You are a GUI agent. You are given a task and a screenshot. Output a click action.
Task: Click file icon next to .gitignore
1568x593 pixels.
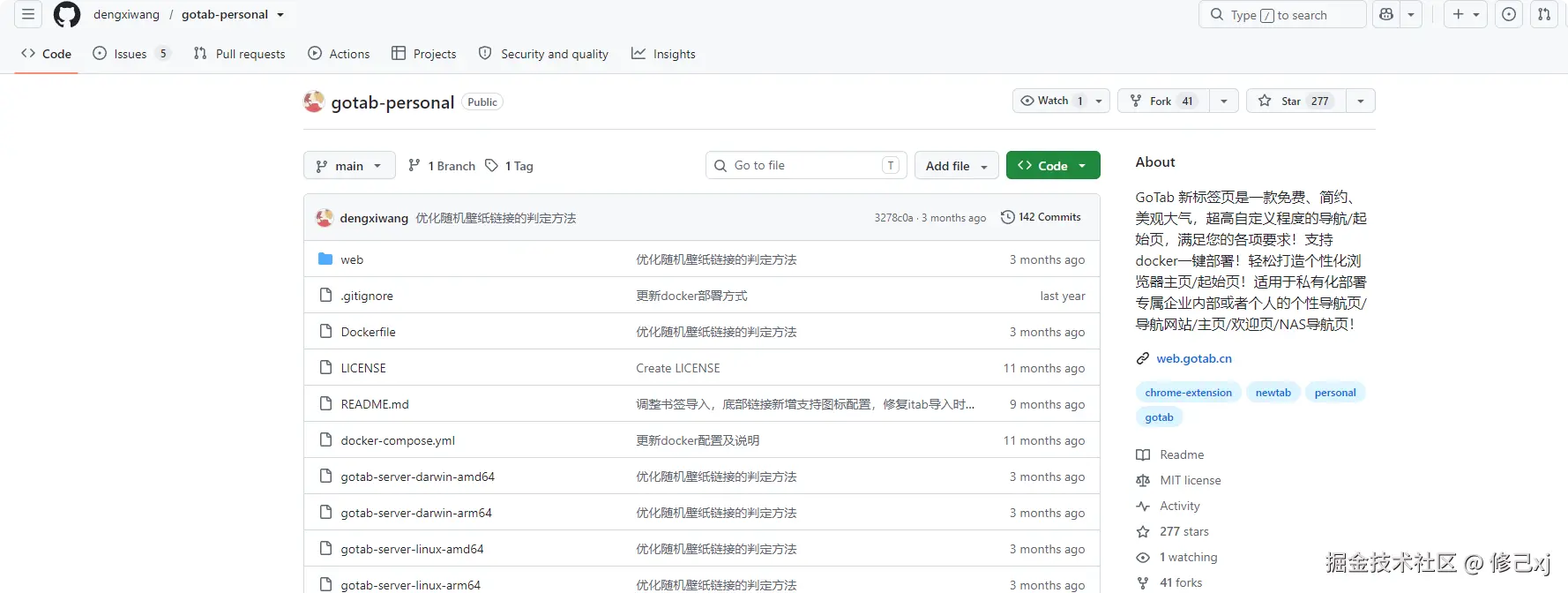(325, 295)
